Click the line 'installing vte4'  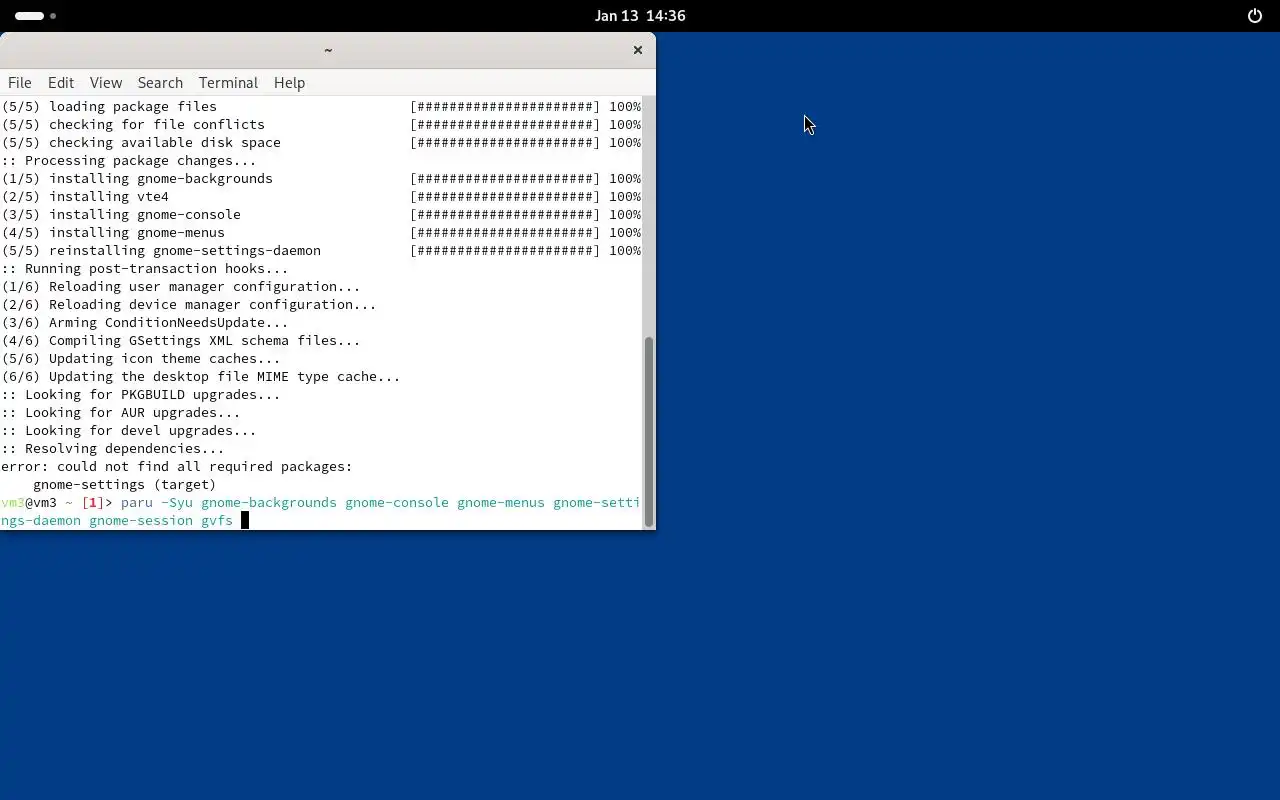321,197
